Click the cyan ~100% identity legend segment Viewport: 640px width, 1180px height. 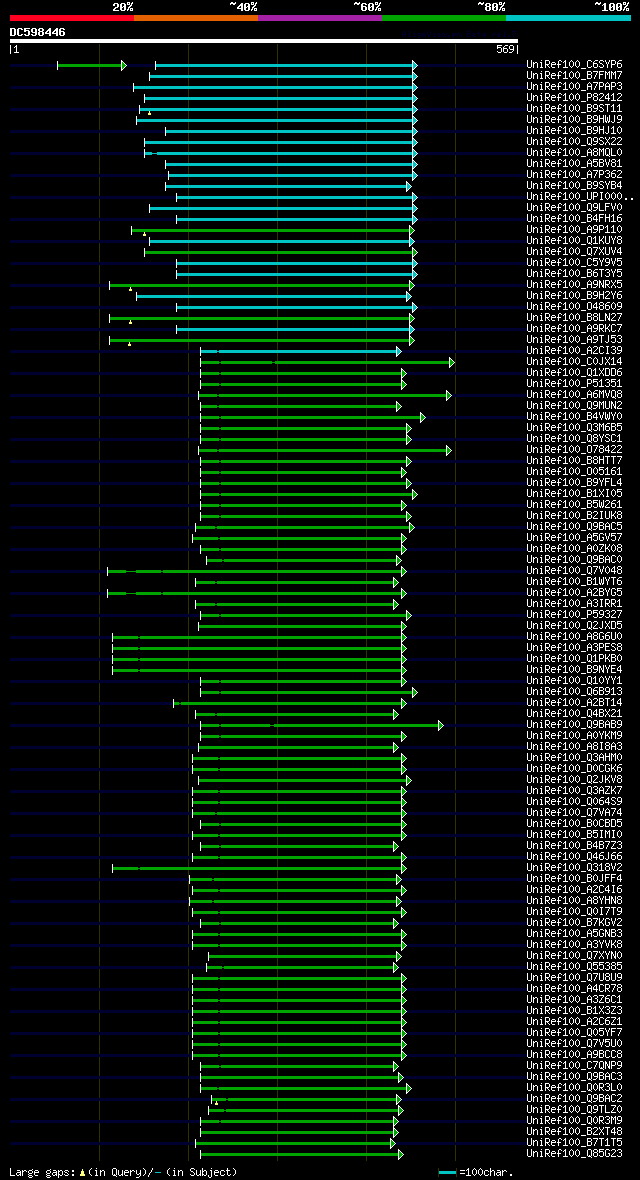pos(568,17)
